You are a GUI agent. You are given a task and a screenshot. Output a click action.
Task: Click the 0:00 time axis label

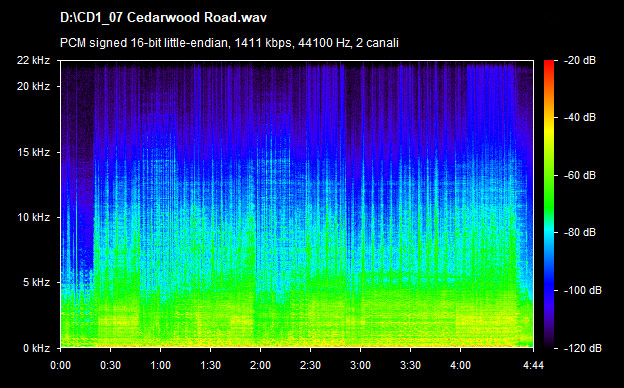60,365
